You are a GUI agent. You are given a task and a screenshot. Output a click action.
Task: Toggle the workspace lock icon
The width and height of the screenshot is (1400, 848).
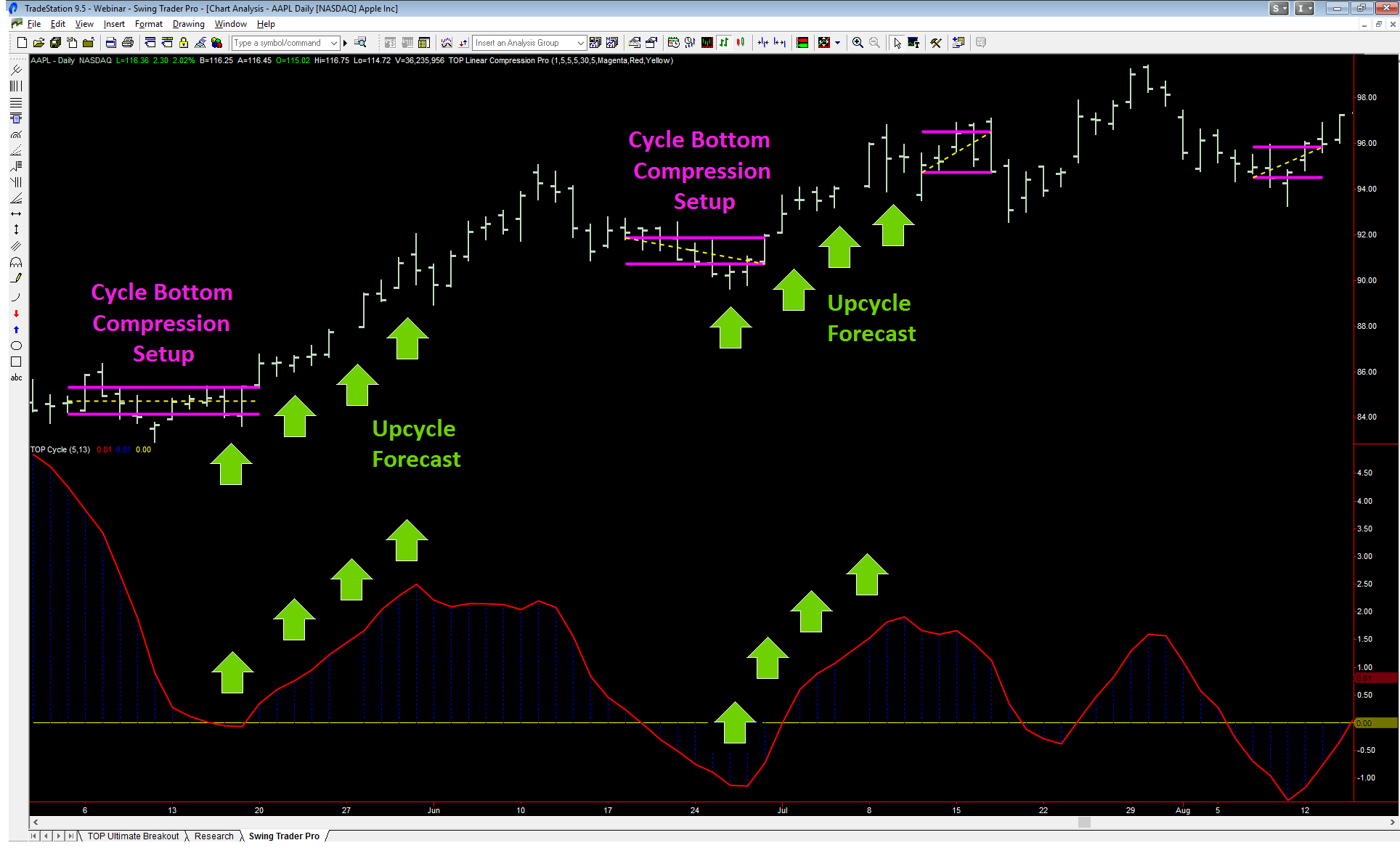pyautogui.click(x=183, y=42)
